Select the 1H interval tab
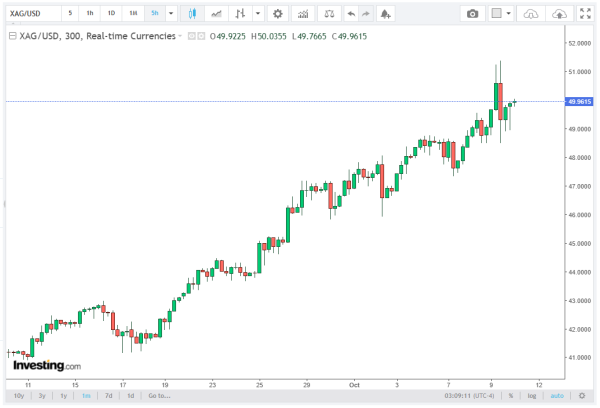The width and height of the screenshot is (600, 408). (133, 14)
